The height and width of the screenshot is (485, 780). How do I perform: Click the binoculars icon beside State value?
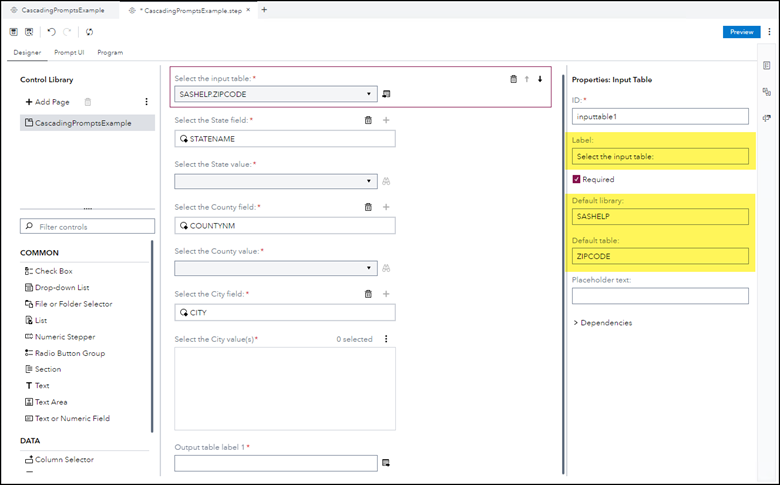coord(386,182)
